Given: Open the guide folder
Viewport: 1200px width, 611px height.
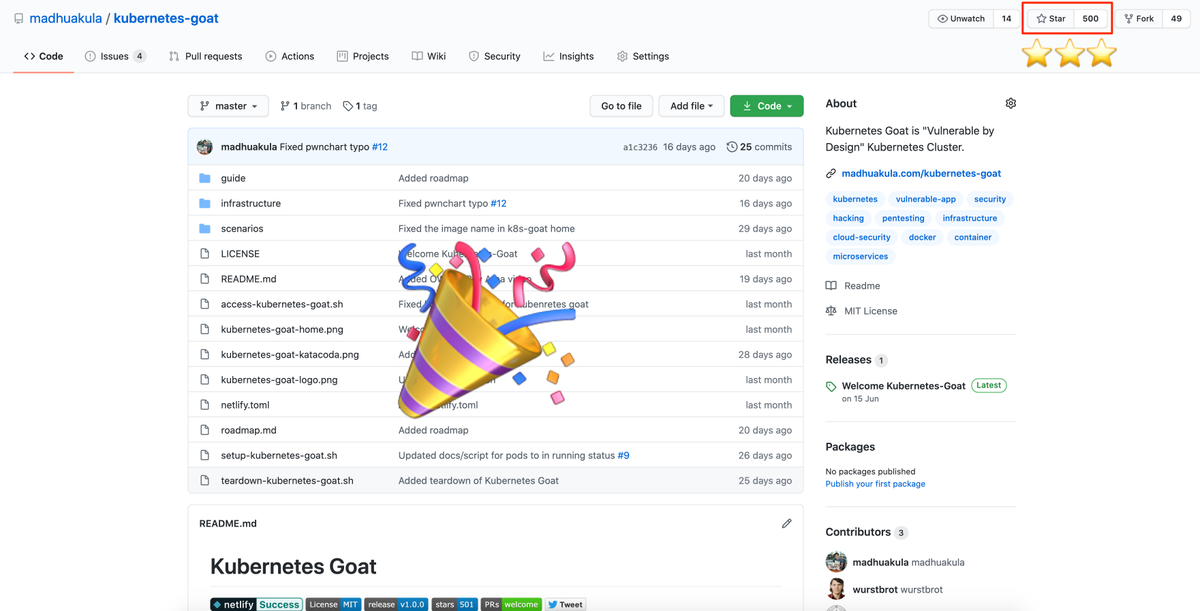Looking at the screenshot, I should point(233,178).
